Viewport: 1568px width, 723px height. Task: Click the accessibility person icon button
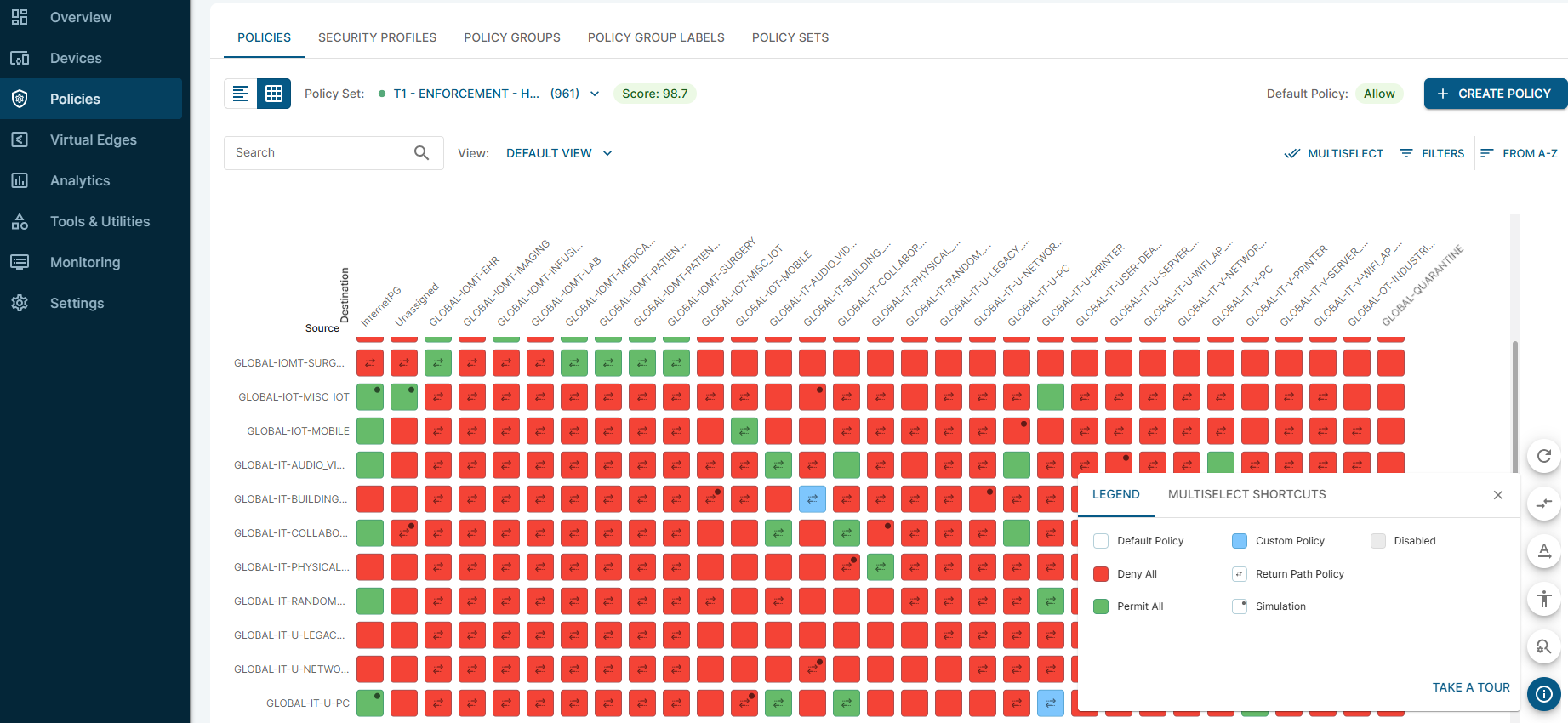click(x=1543, y=599)
